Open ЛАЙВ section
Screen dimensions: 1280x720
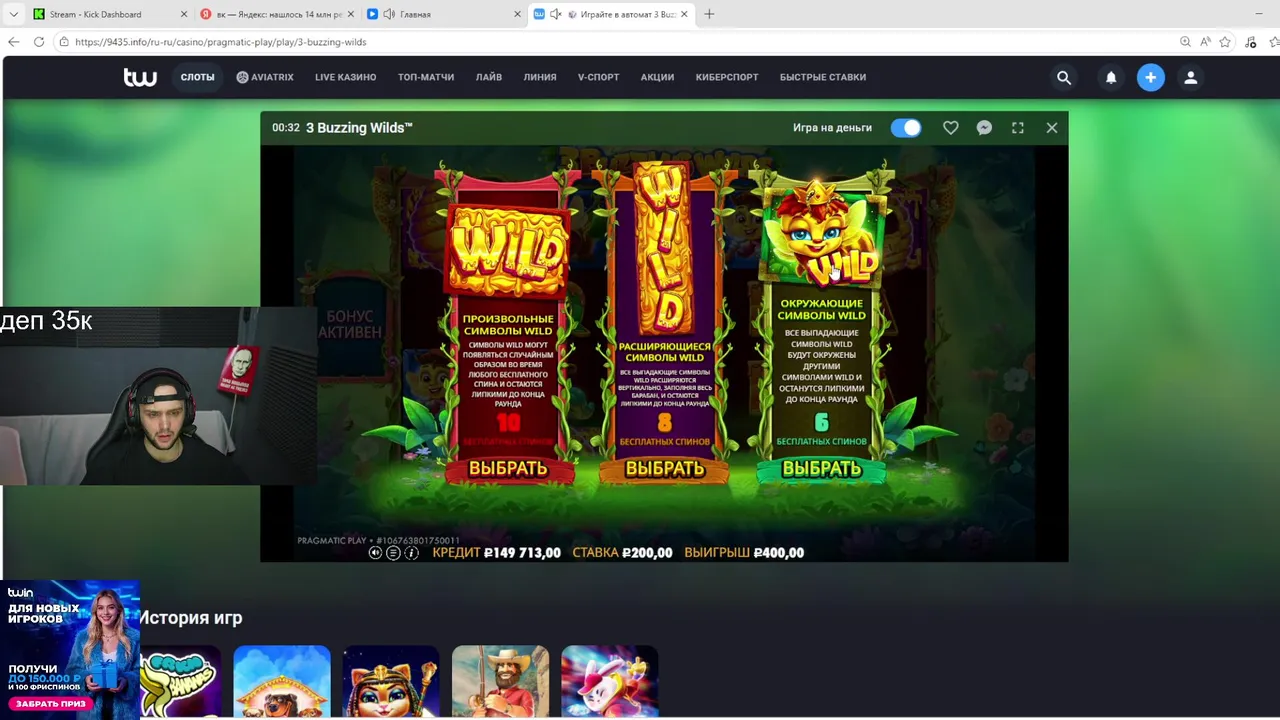click(489, 77)
